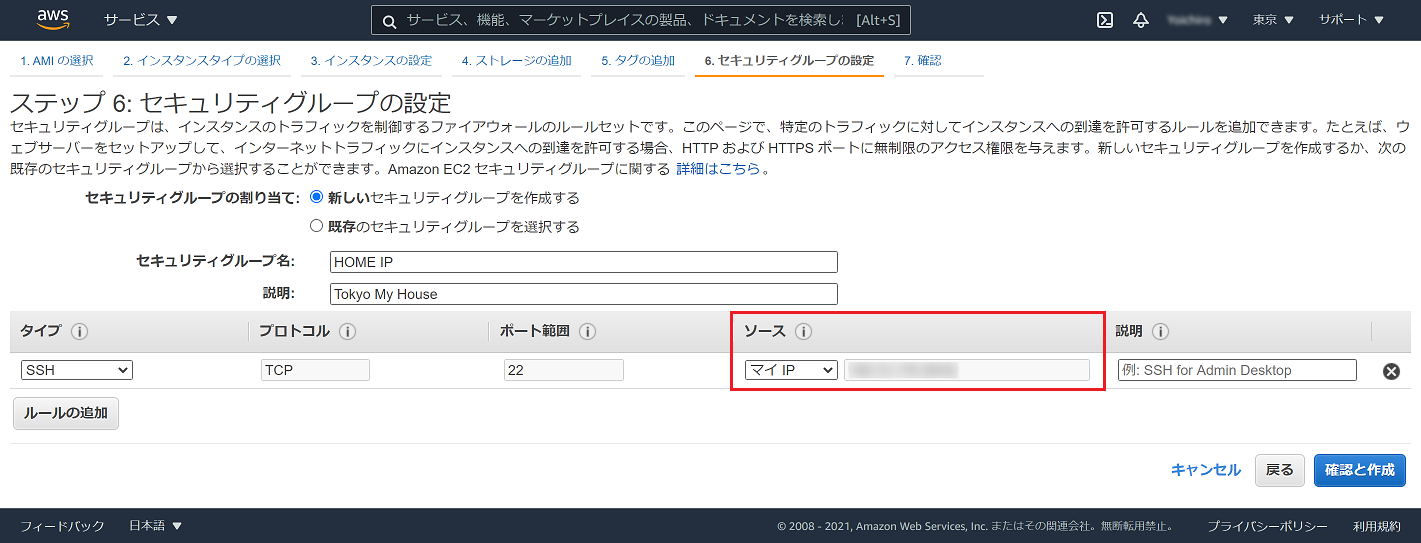Click the セキュリティグループ名 field HOME IP
1421x543 pixels.
584,262
